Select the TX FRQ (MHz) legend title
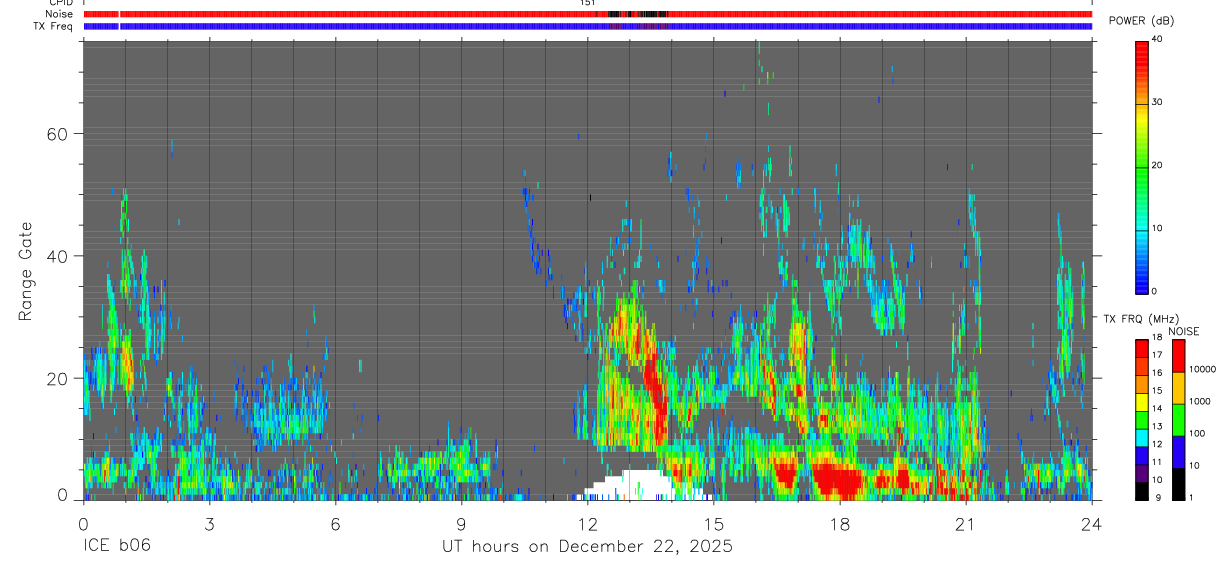Viewport: 1228px width, 567px height. [x=1141, y=319]
